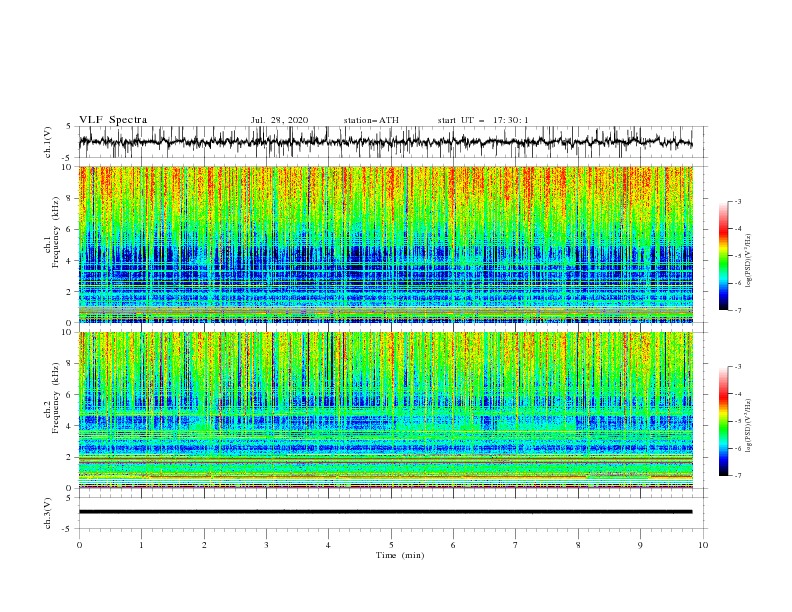Click the 'station=ATH' label

(371, 120)
